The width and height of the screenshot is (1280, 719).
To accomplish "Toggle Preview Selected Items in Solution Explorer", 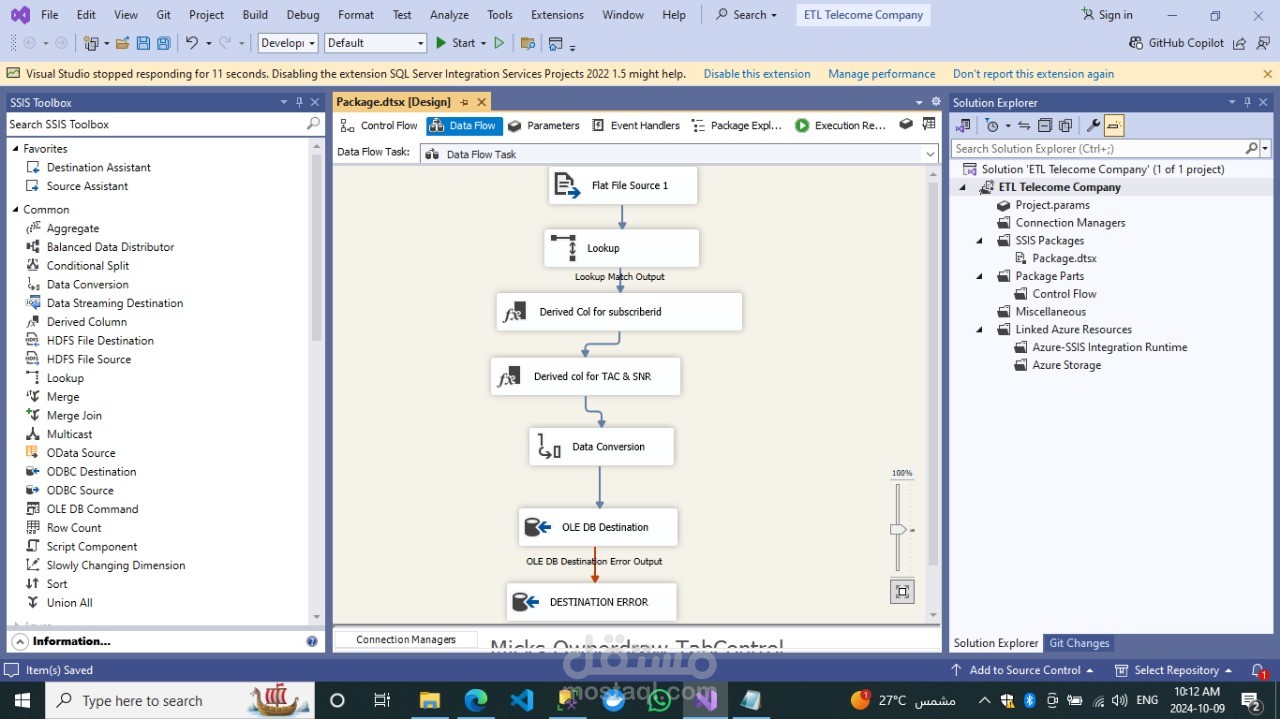I will click(1115, 125).
